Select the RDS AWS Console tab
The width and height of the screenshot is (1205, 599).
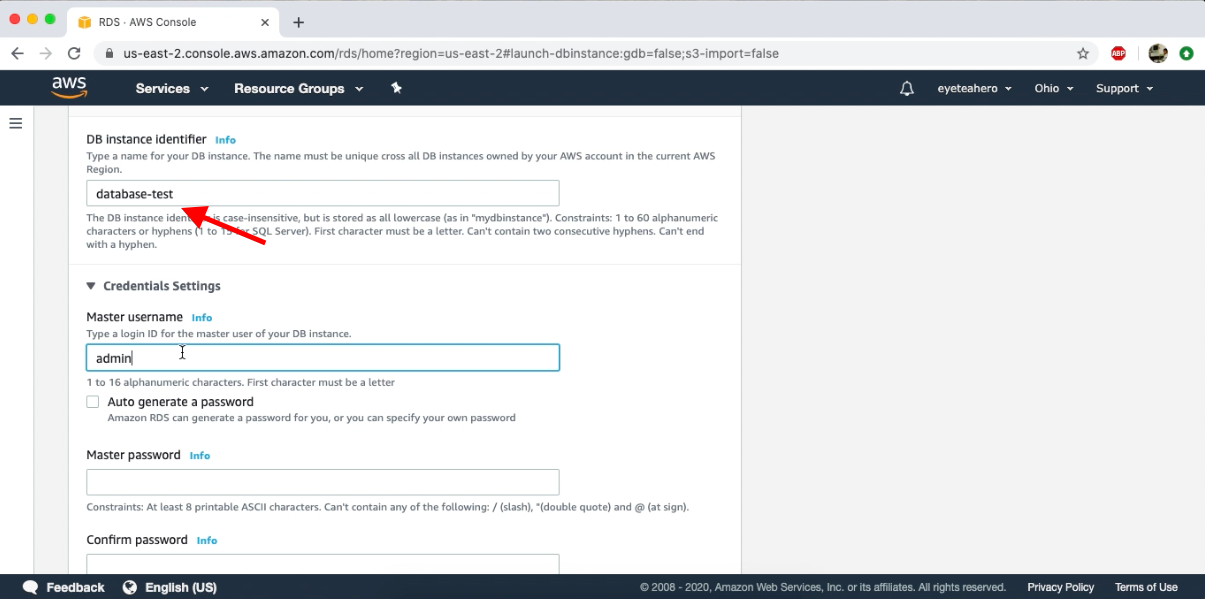(175, 22)
